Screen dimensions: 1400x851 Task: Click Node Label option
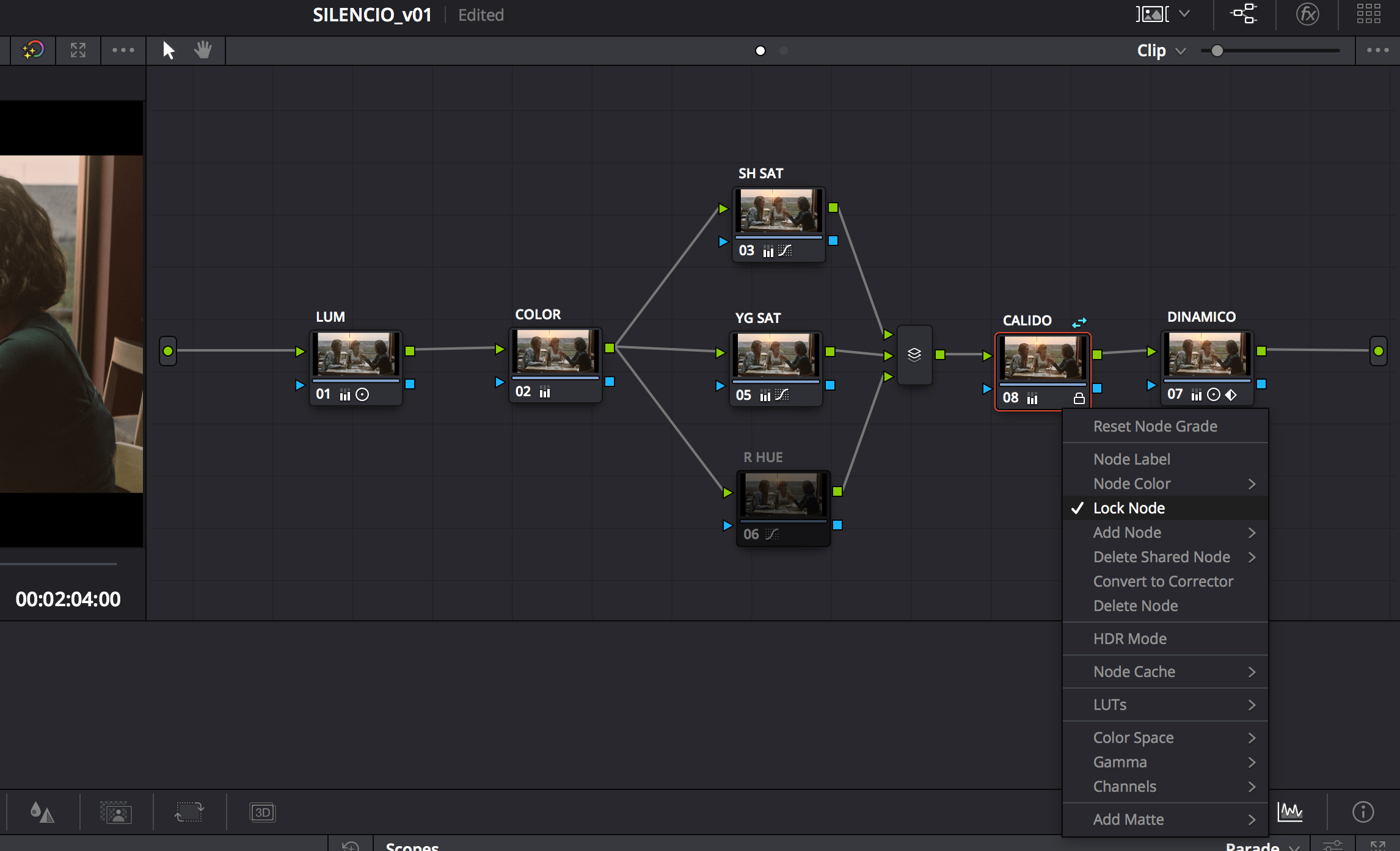[x=1131, y=459]
